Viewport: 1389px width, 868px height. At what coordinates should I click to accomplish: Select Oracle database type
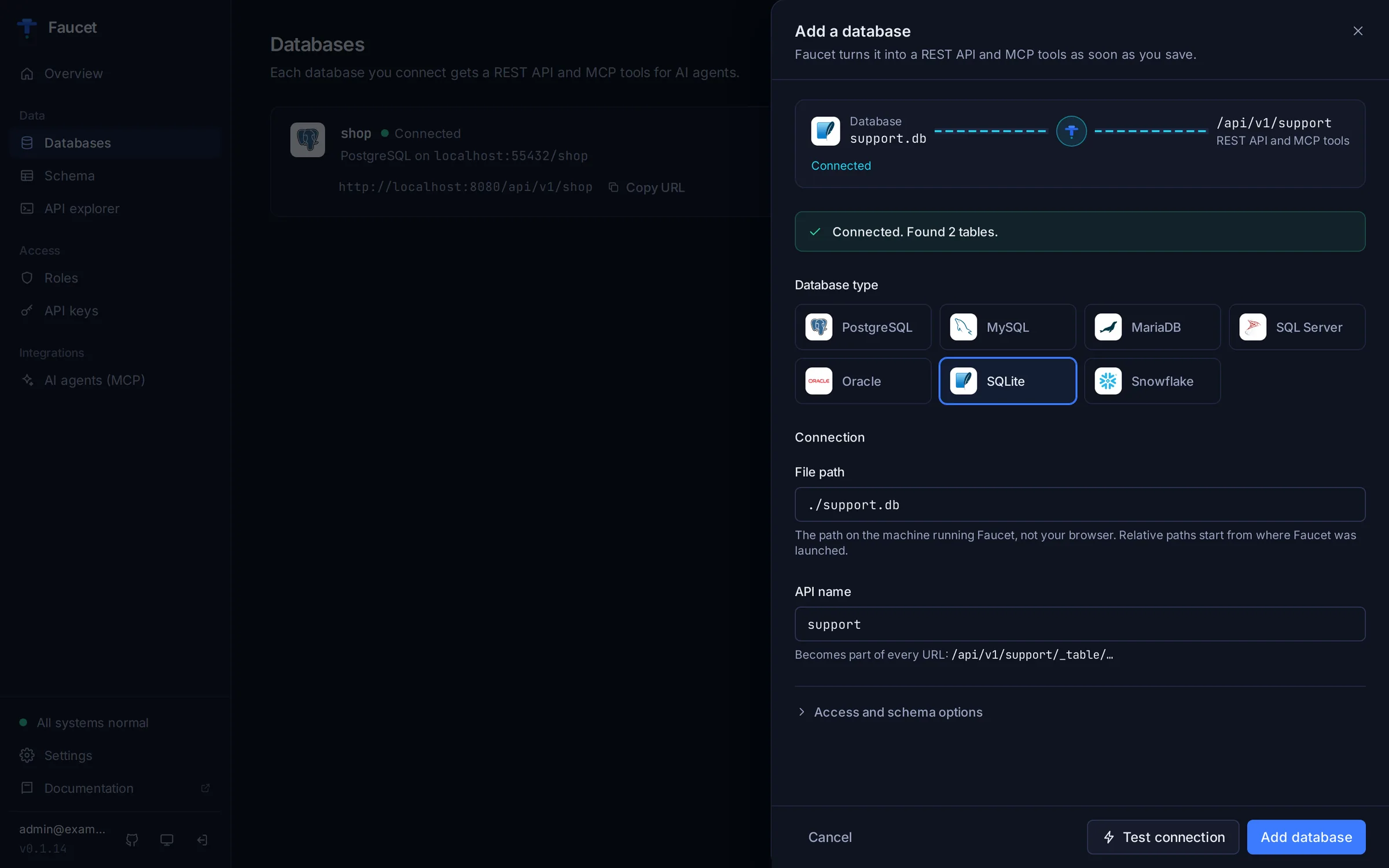click(863, 381)
